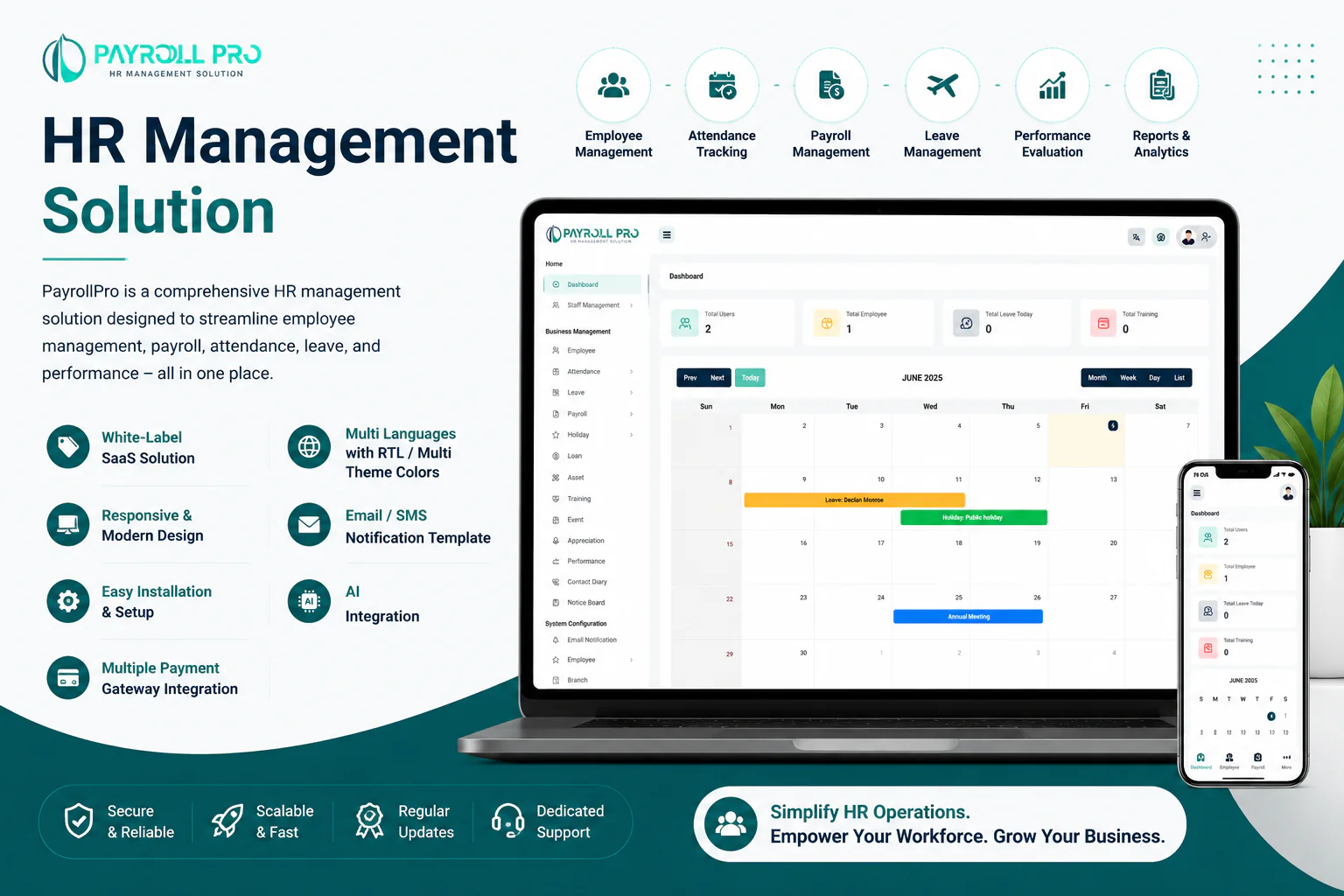Expand the Holiday submenu in sidebar

pos(593,435)
